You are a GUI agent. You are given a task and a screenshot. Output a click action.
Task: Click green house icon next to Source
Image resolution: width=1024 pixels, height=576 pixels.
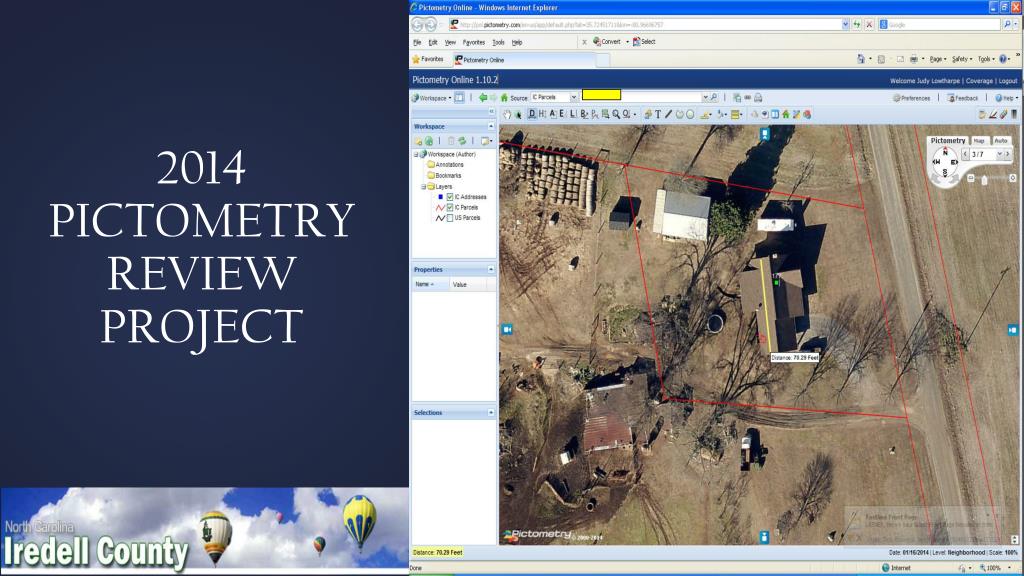[x=504, y=98]
